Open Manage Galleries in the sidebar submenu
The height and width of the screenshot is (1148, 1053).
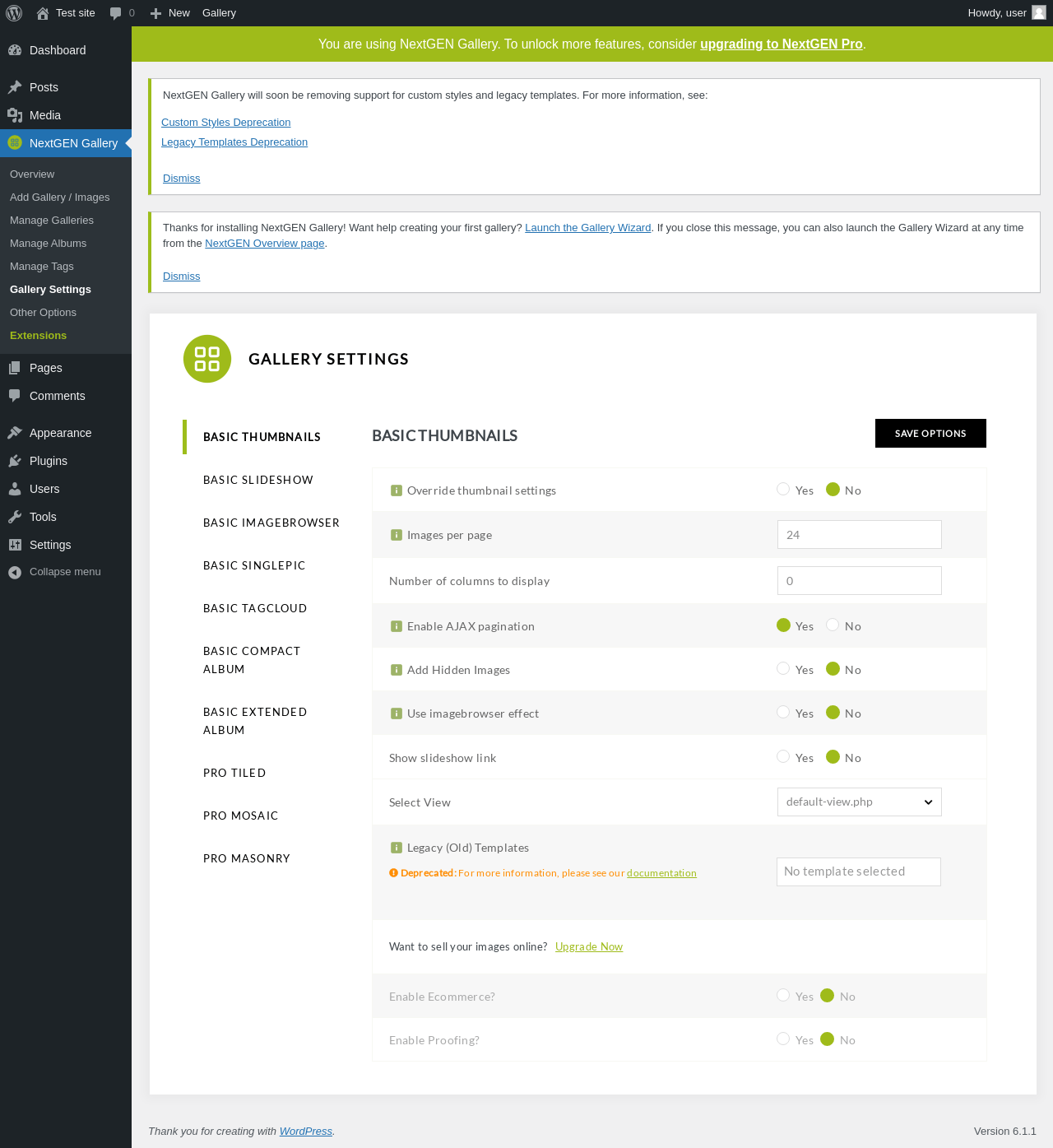click(52, 221)
